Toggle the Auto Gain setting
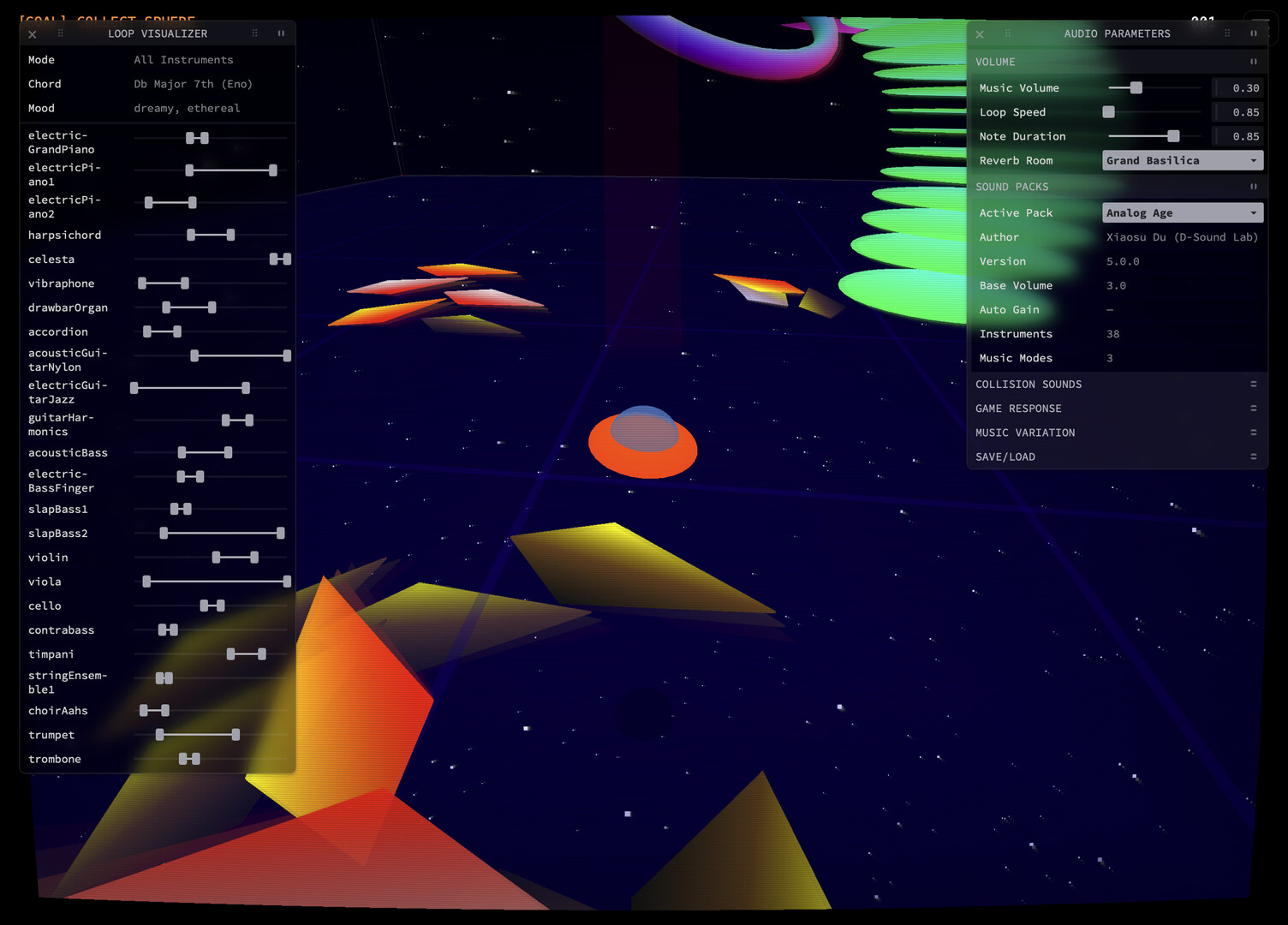Viewport: 1288px width, 925px height. click(x=1110, y=309)
